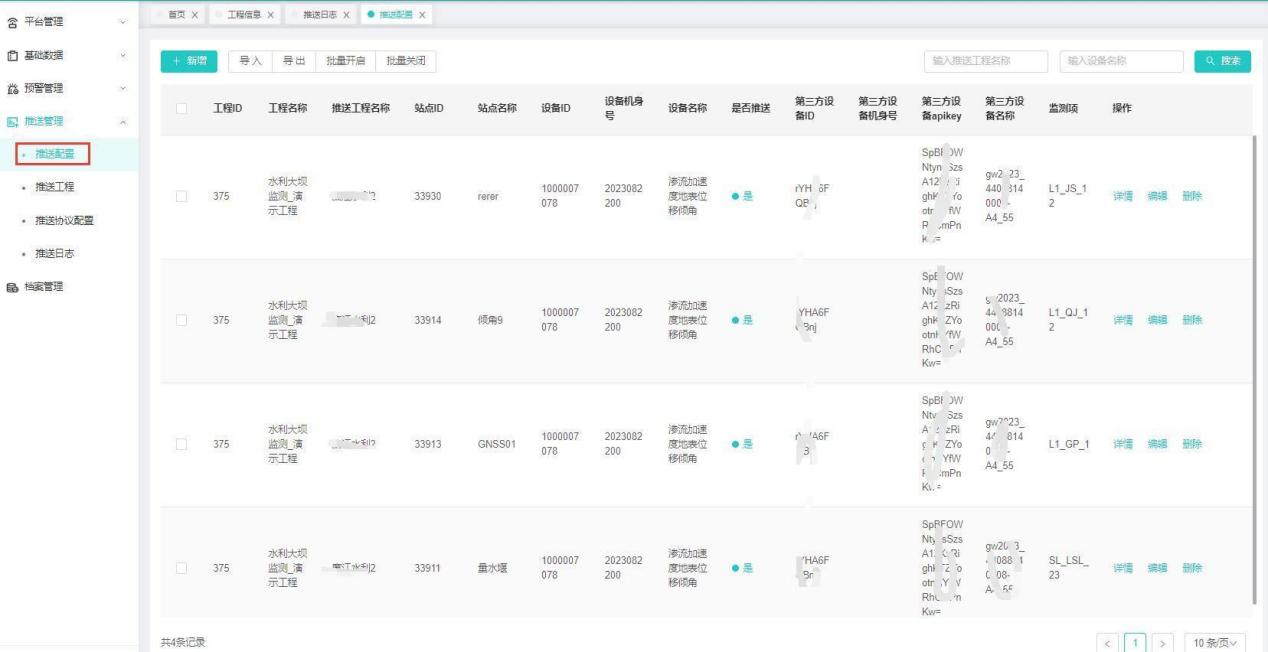The image size is (1268, 652).
Task: Collapse the 推送管理 menu chevron
Action: coord(122,121)
